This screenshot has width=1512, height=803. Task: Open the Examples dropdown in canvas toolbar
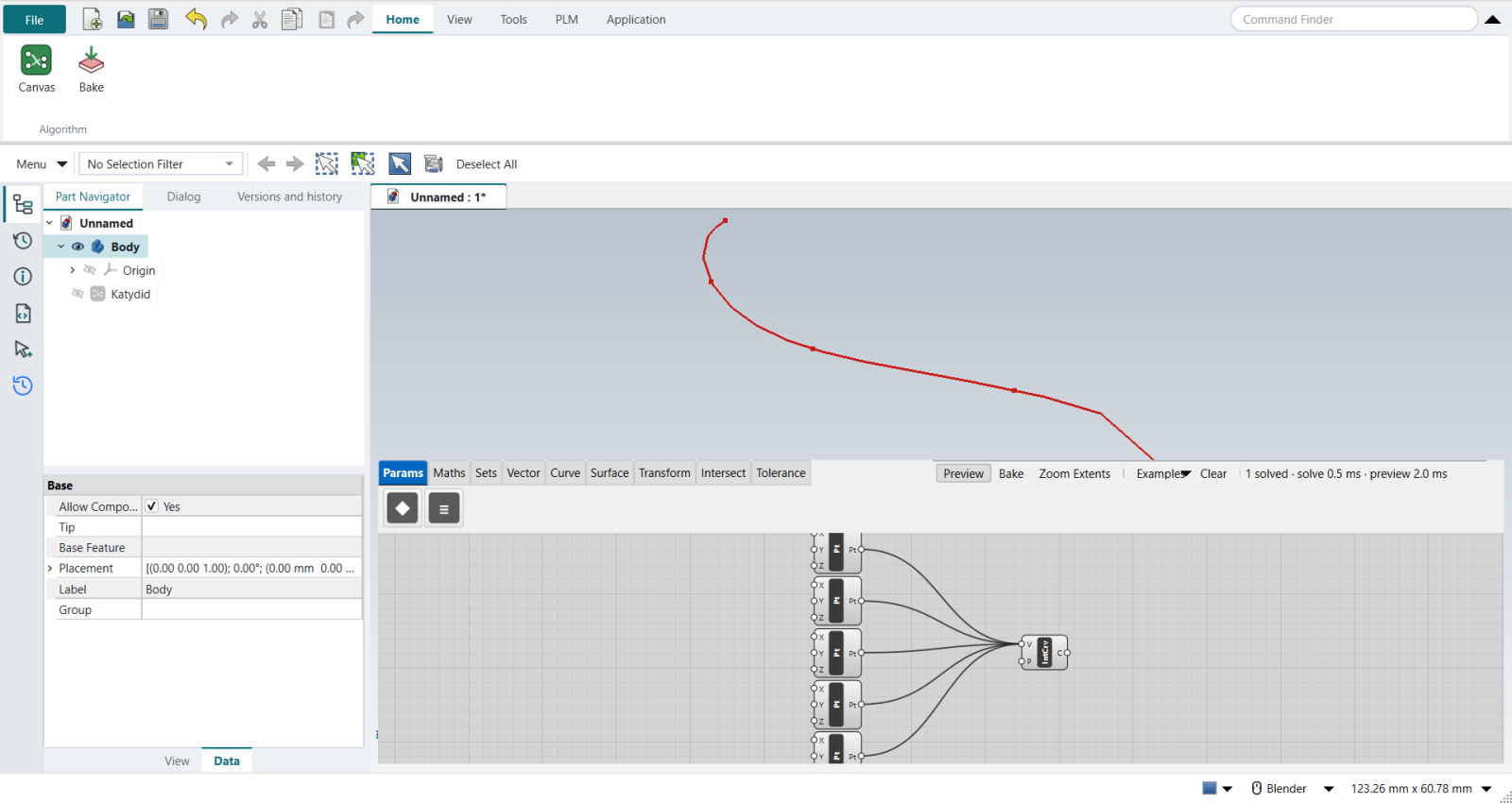click(x=1163, y=473)
